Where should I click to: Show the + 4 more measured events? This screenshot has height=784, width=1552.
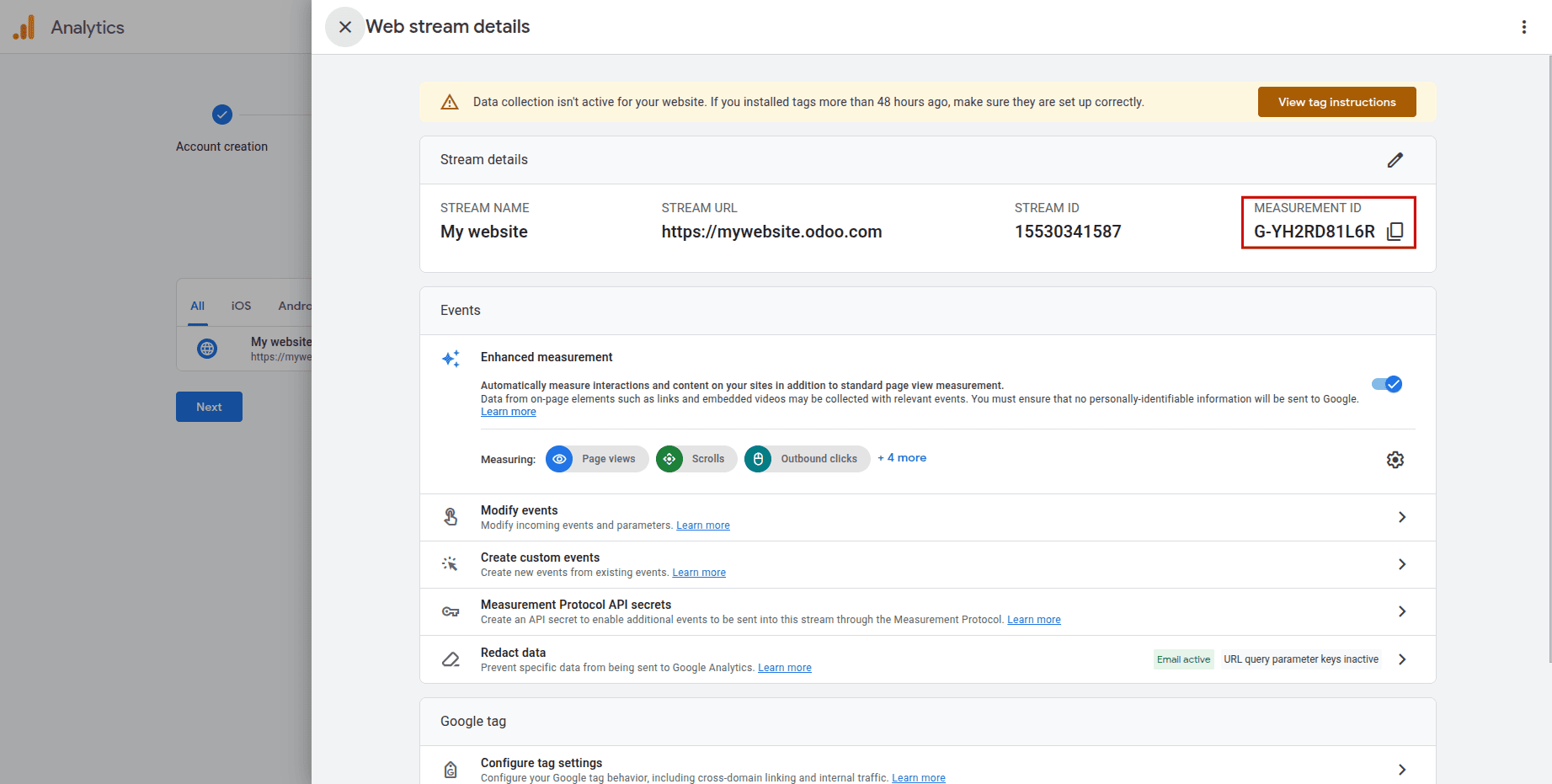click(x=902, y=458)
